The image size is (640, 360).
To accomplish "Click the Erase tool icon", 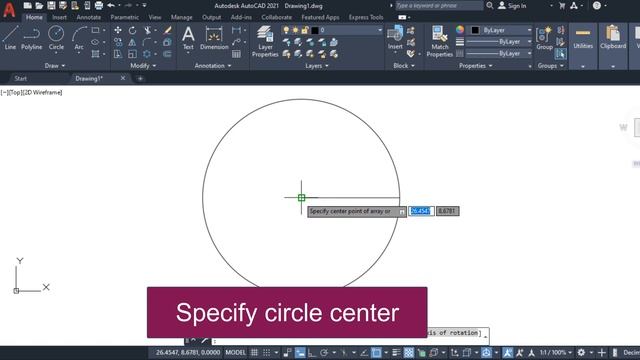I will coord(168,30).
